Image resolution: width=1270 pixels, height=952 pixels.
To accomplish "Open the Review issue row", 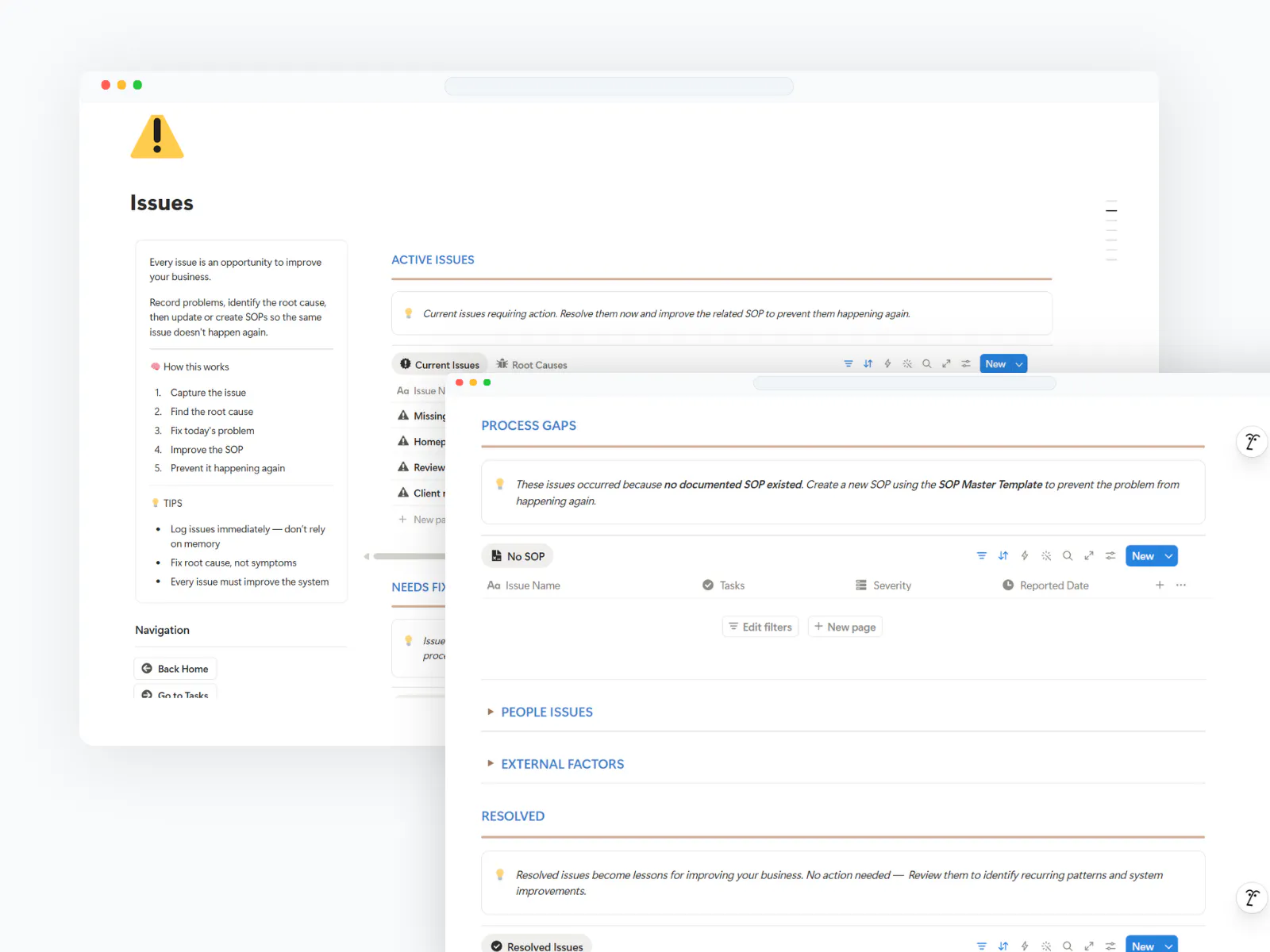I will [421, 467].
